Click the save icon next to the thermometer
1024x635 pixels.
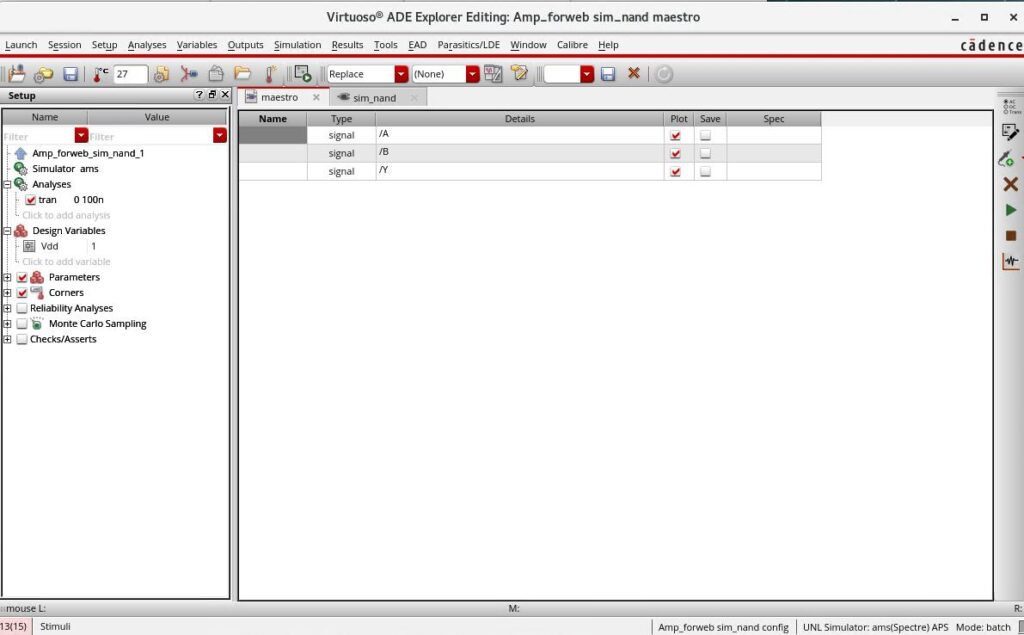(x=71, y=74)
